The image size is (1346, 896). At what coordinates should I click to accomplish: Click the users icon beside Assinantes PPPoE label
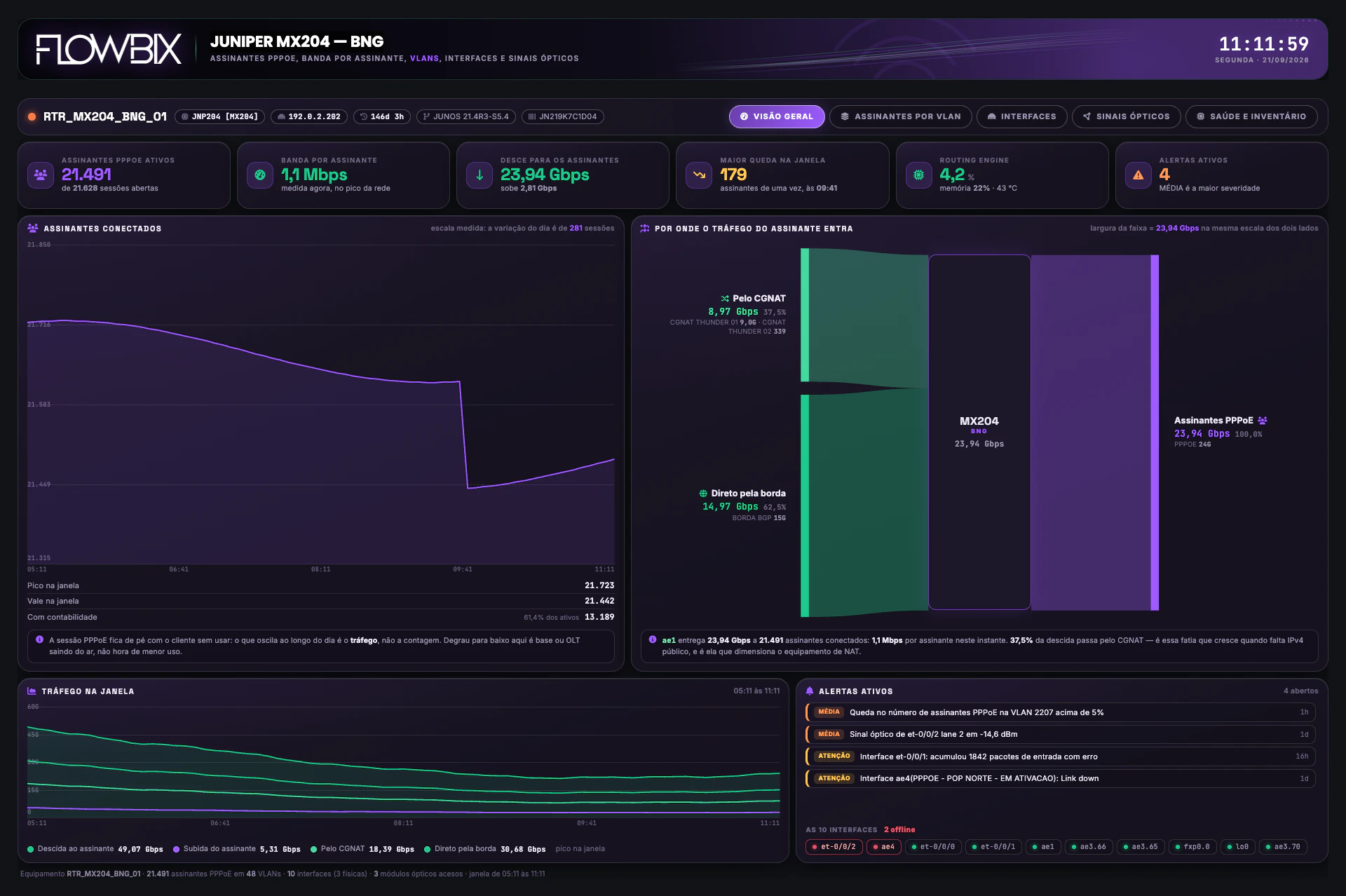pos(1263,420)
